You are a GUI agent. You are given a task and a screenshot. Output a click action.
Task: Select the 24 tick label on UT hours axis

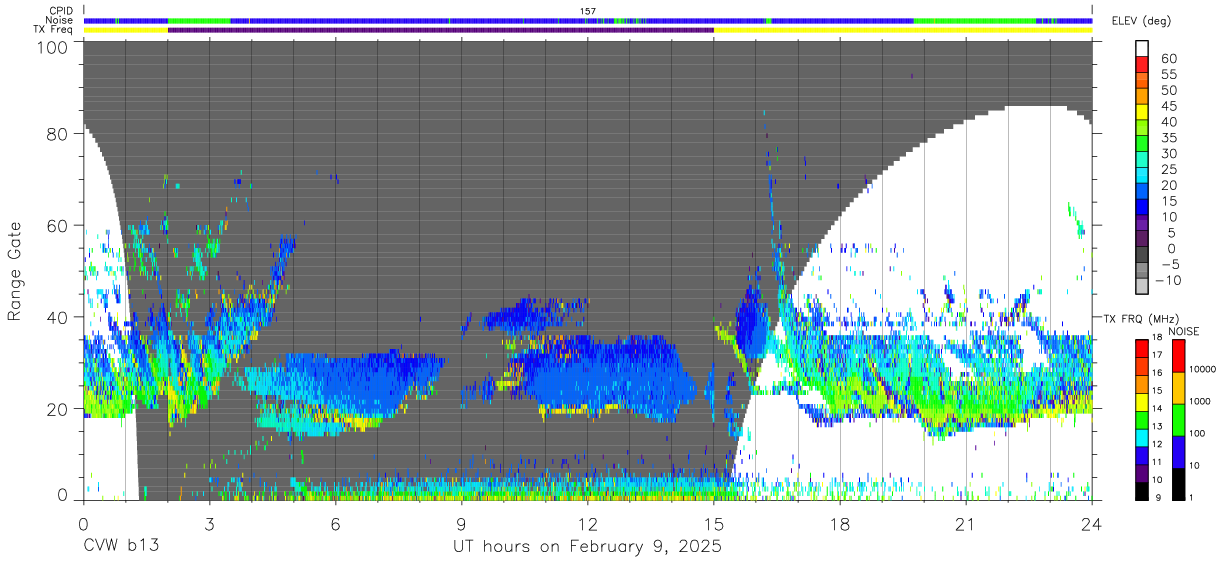point(1092,523)
